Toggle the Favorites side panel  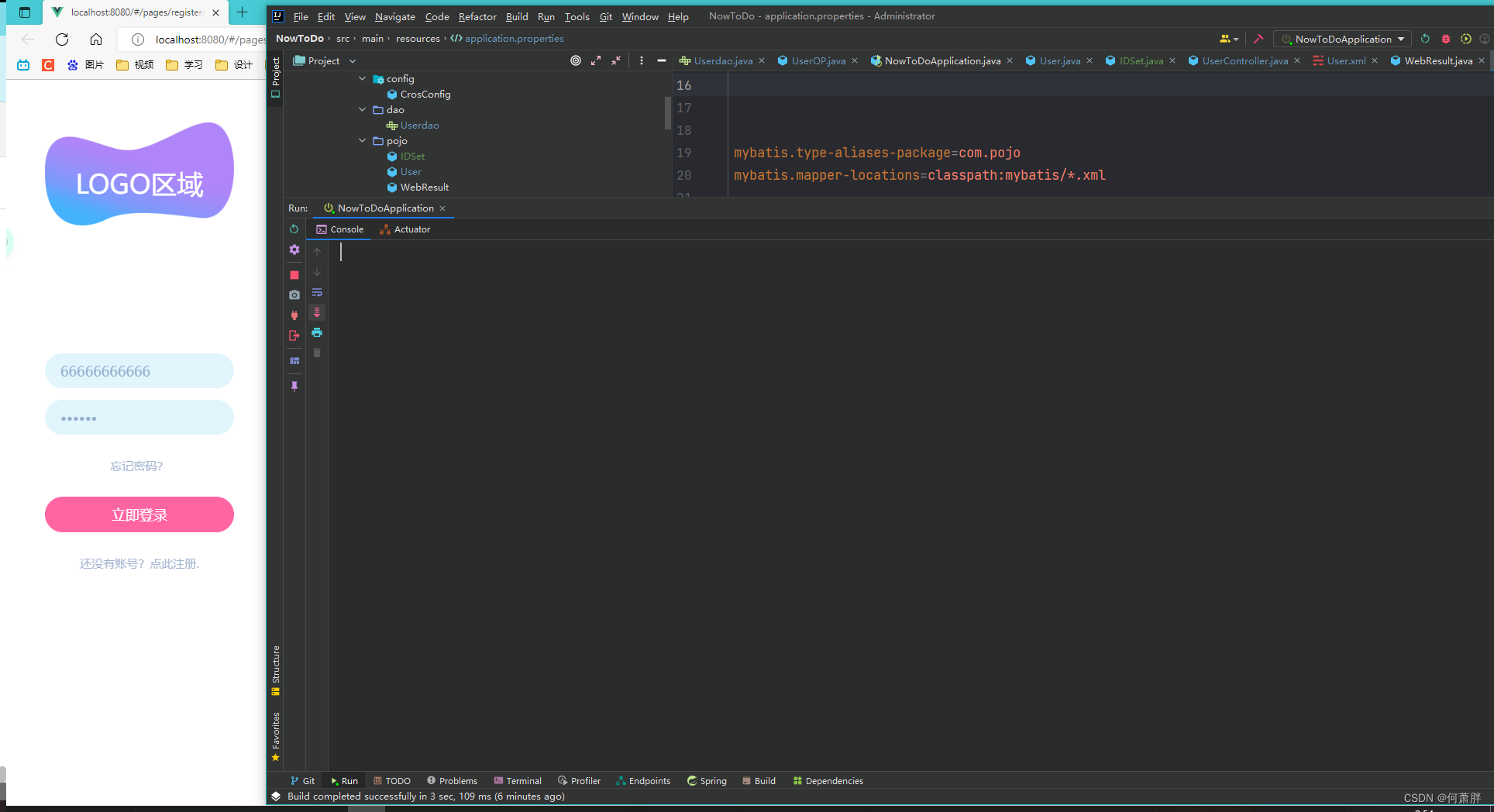[276, 736]
